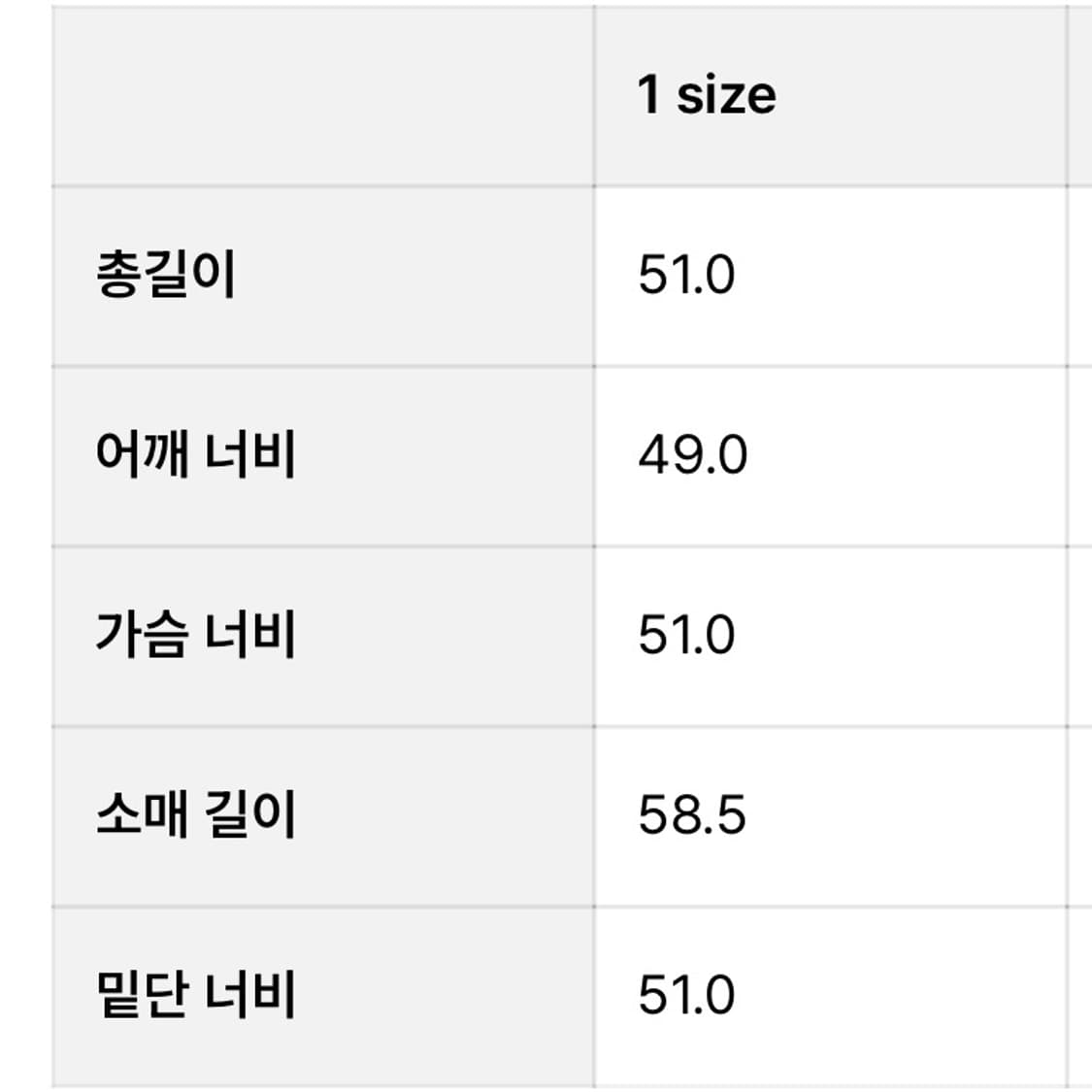The image size is (1092, 1092).
Task: Select the 밑단 너비 row label
Action: (195, 995)
